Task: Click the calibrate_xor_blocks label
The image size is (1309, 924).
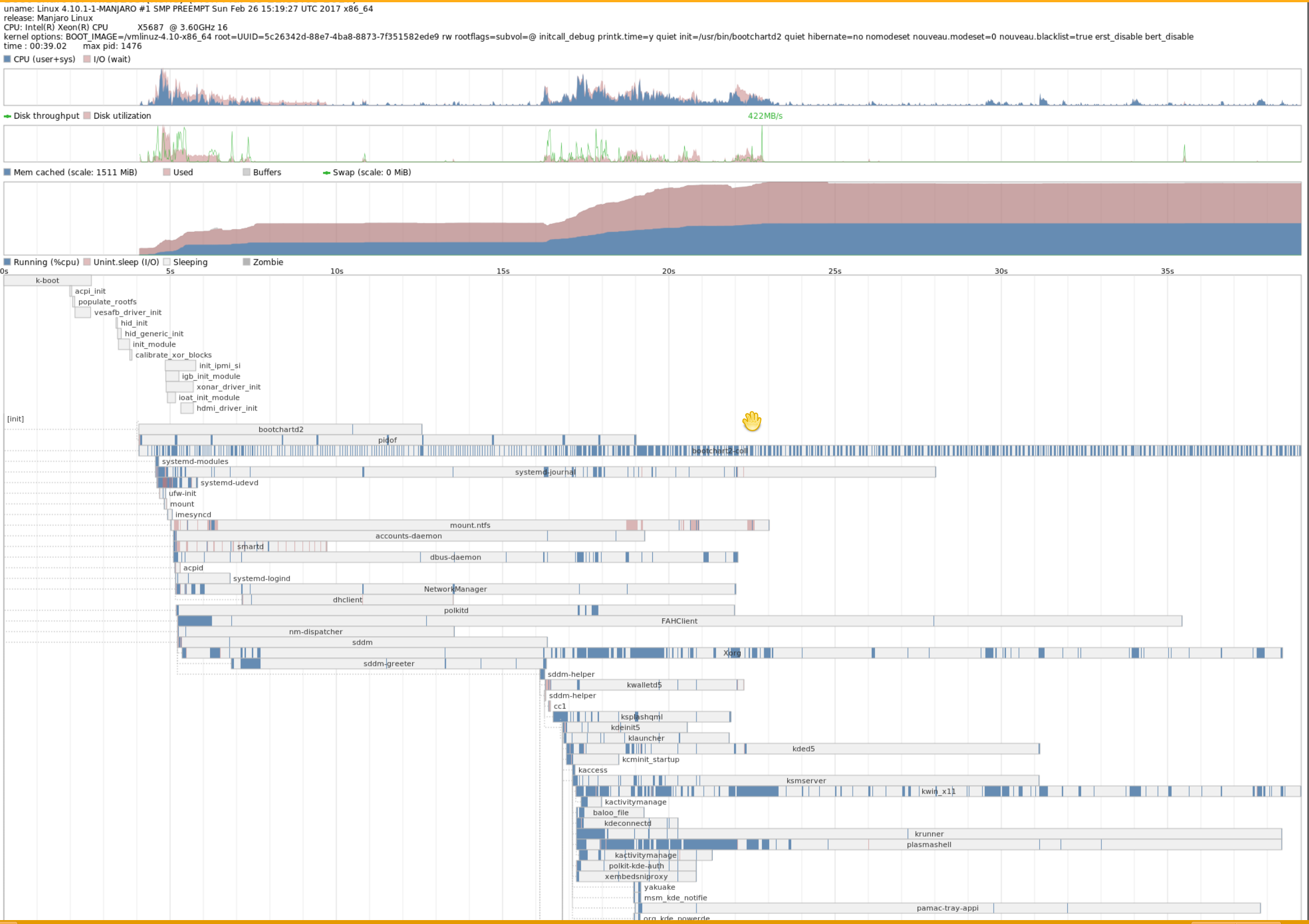Action: click(174, 355)
